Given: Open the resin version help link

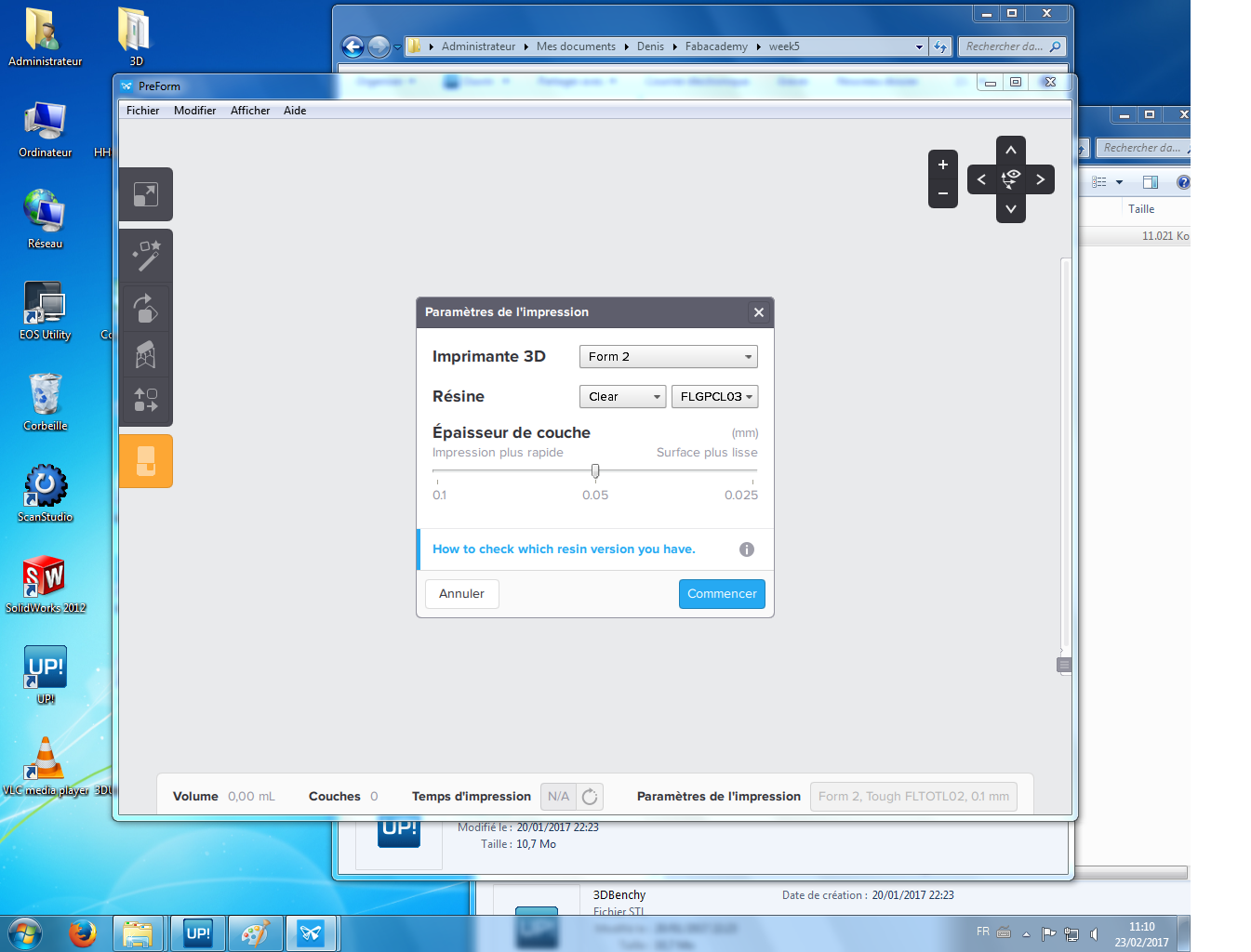Looking at the screenshot, I should [x=564, y=549].
